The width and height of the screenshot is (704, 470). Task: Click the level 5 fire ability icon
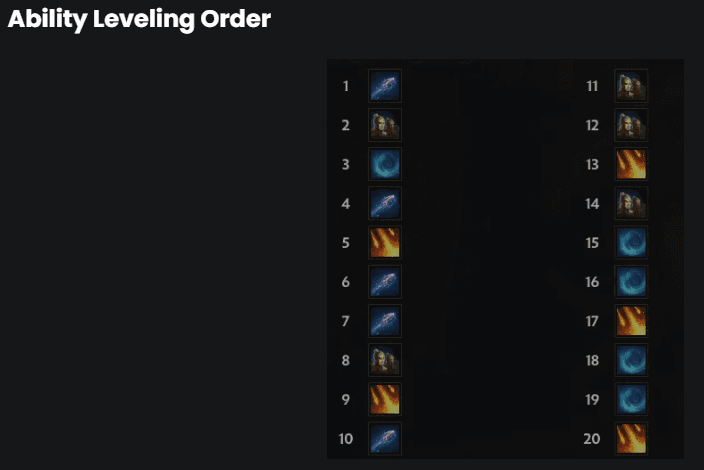pos(385,242)
